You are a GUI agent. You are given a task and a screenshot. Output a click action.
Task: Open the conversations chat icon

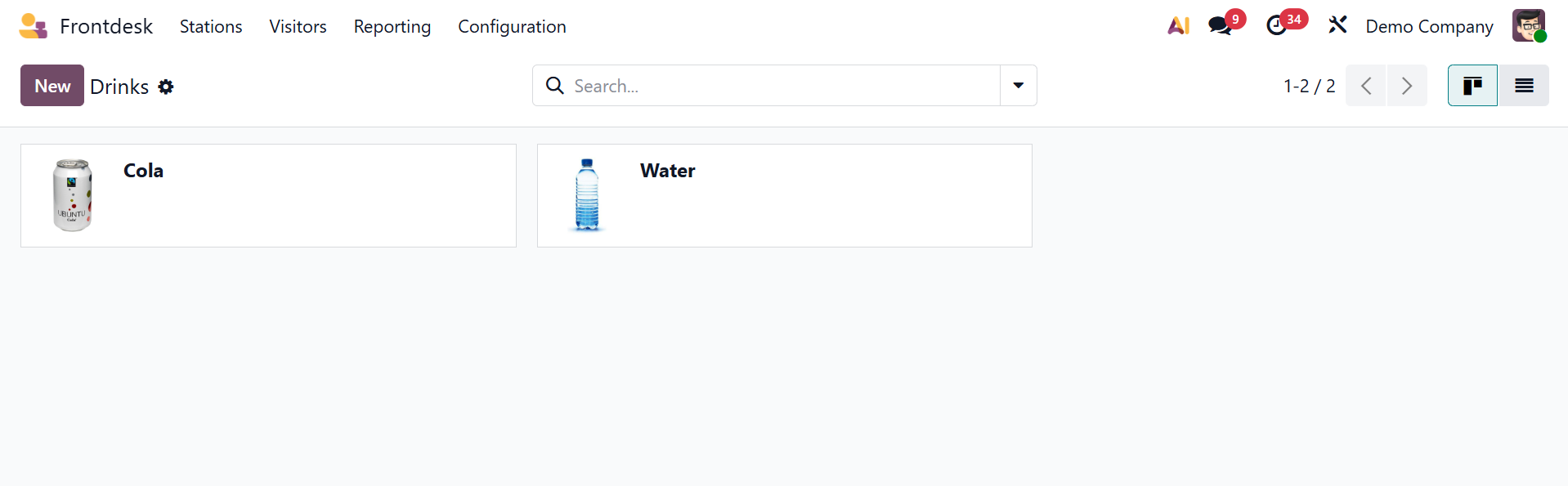tap(1221, 26)
